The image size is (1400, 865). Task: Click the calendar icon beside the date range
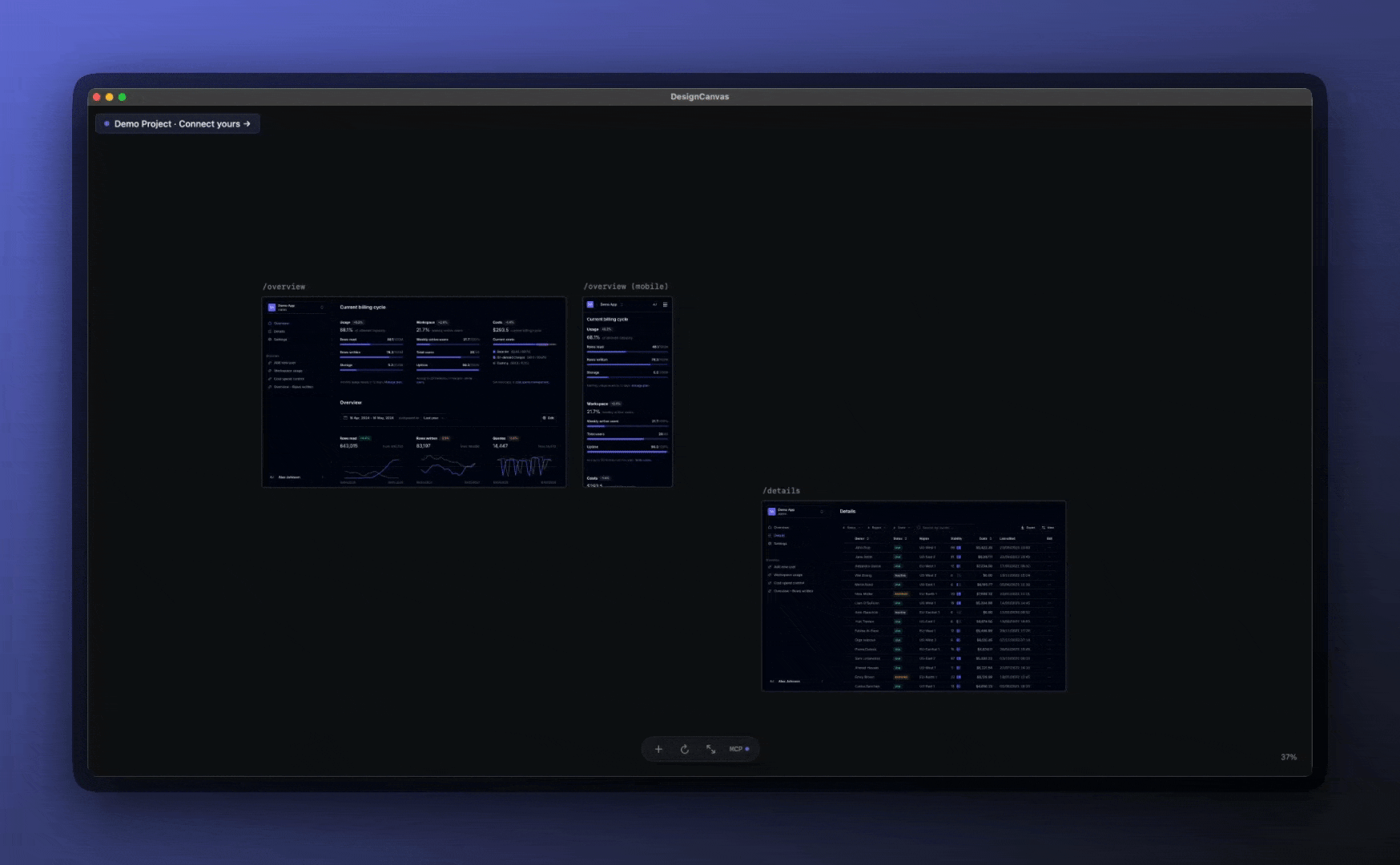point(344,417)
